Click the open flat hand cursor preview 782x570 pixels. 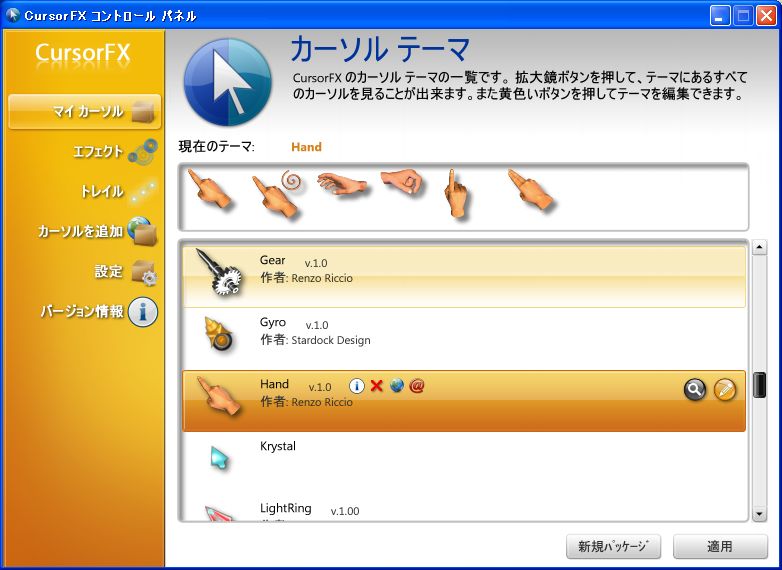click(x=344, y=185)
